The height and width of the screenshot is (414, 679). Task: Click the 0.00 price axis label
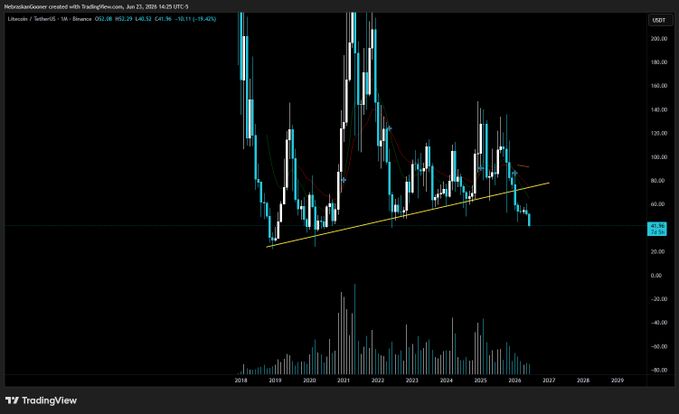coord(656,275)
